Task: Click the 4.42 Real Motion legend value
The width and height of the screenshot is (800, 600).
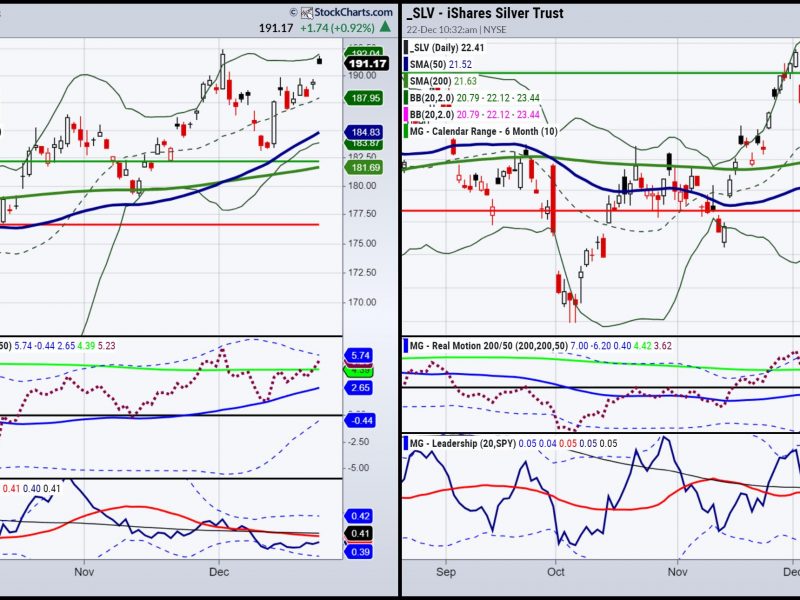Action: [x=642, y=346]
